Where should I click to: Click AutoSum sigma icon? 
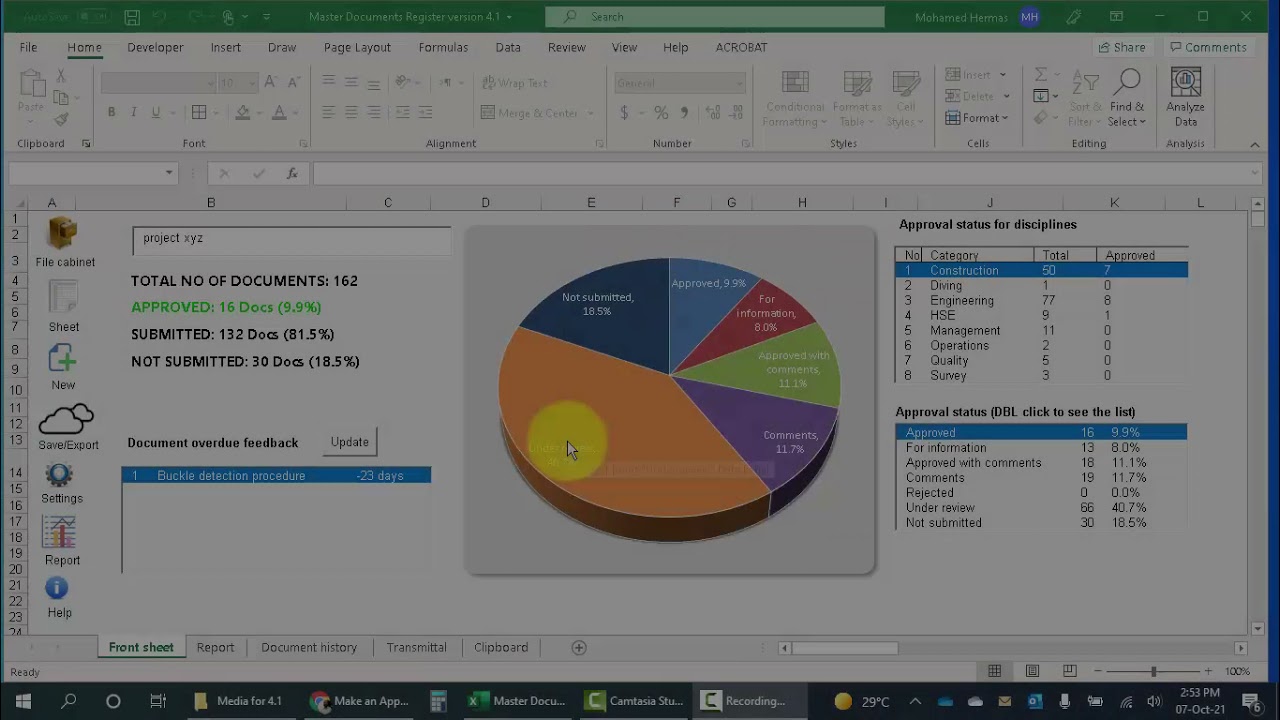pos(1041,75)
